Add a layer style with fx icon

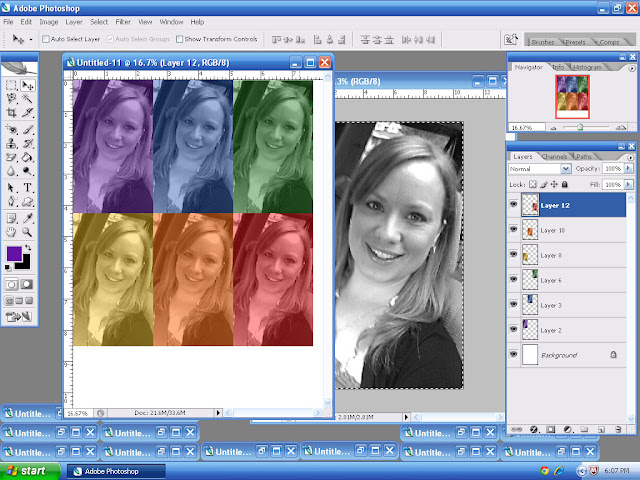click(x=534, y=429)
